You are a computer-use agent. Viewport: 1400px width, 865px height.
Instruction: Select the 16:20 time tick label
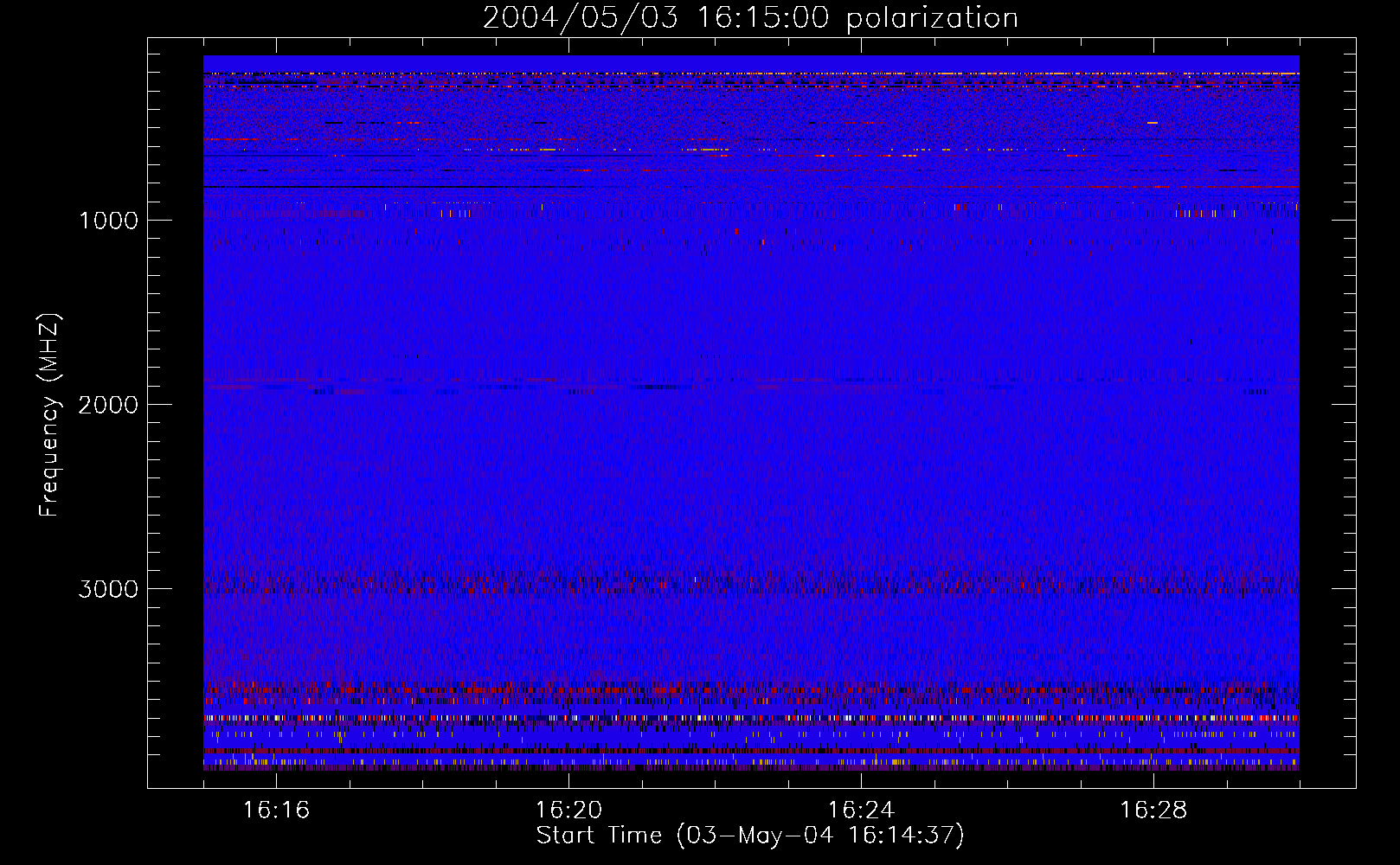tap(568, 811)
